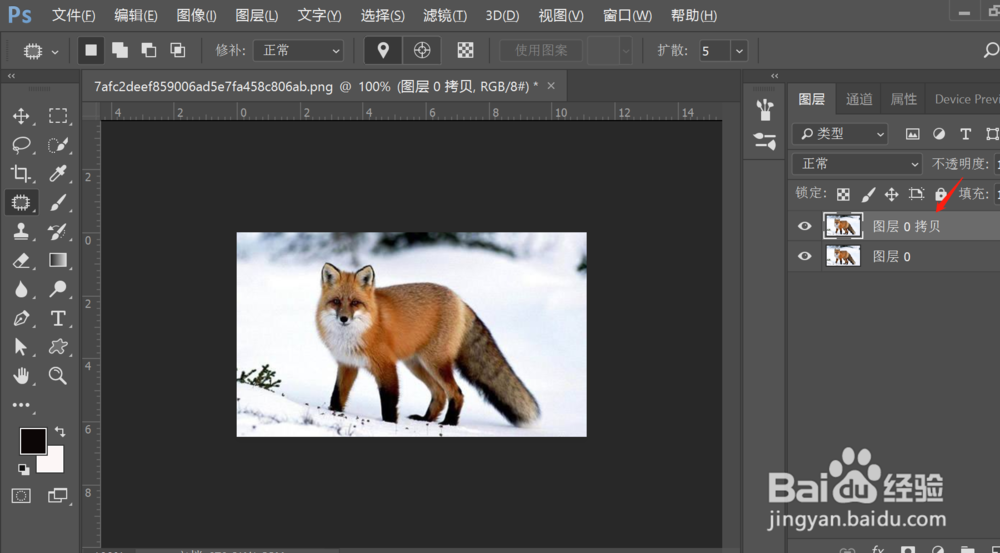1000x553 pixels.
Task: Open the 帮助(H) menu
Action: pyautogui.click(x=694, y=15)
